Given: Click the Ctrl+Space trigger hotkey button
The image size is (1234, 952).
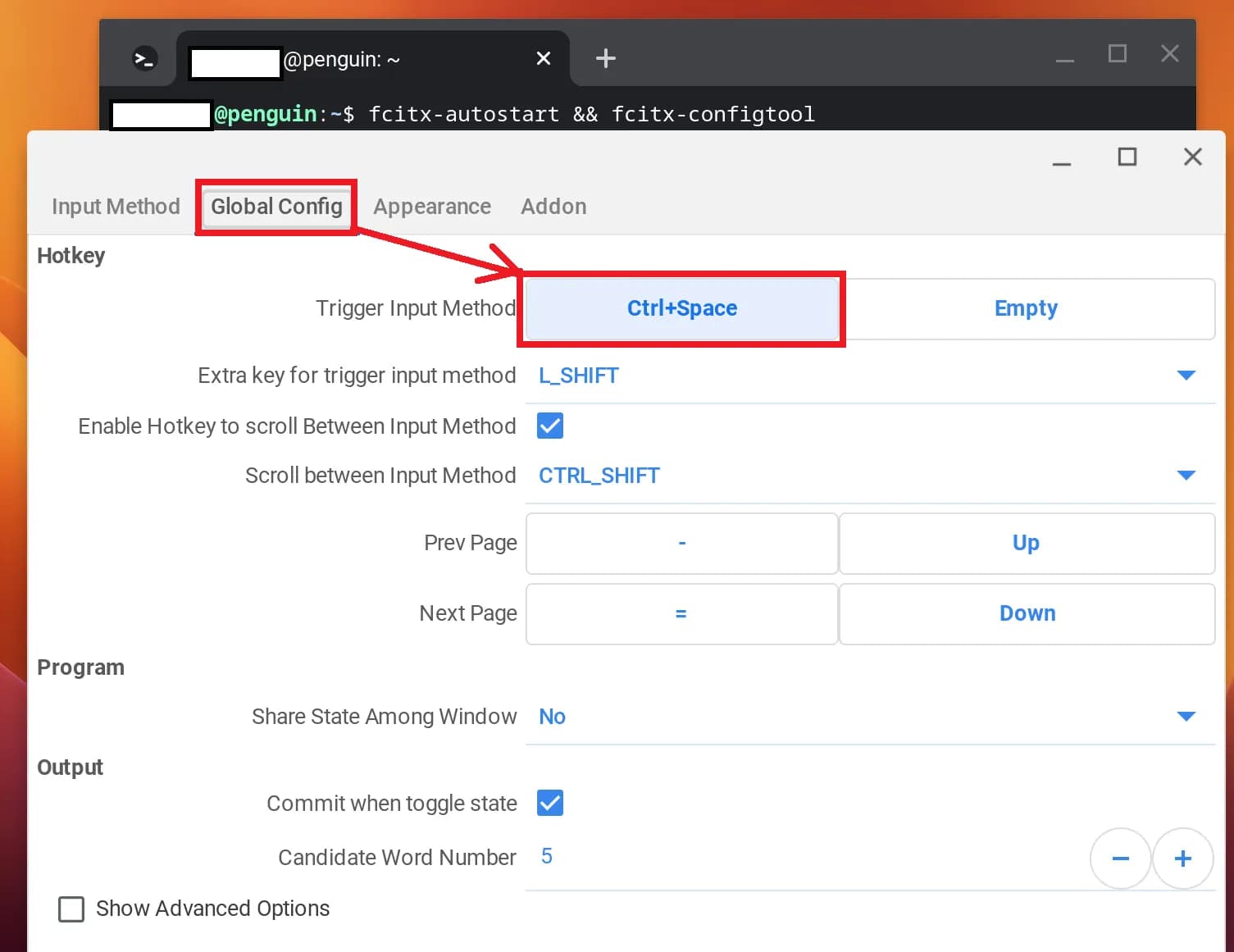Looking at the screenshot, I should (x=681, y=309).
